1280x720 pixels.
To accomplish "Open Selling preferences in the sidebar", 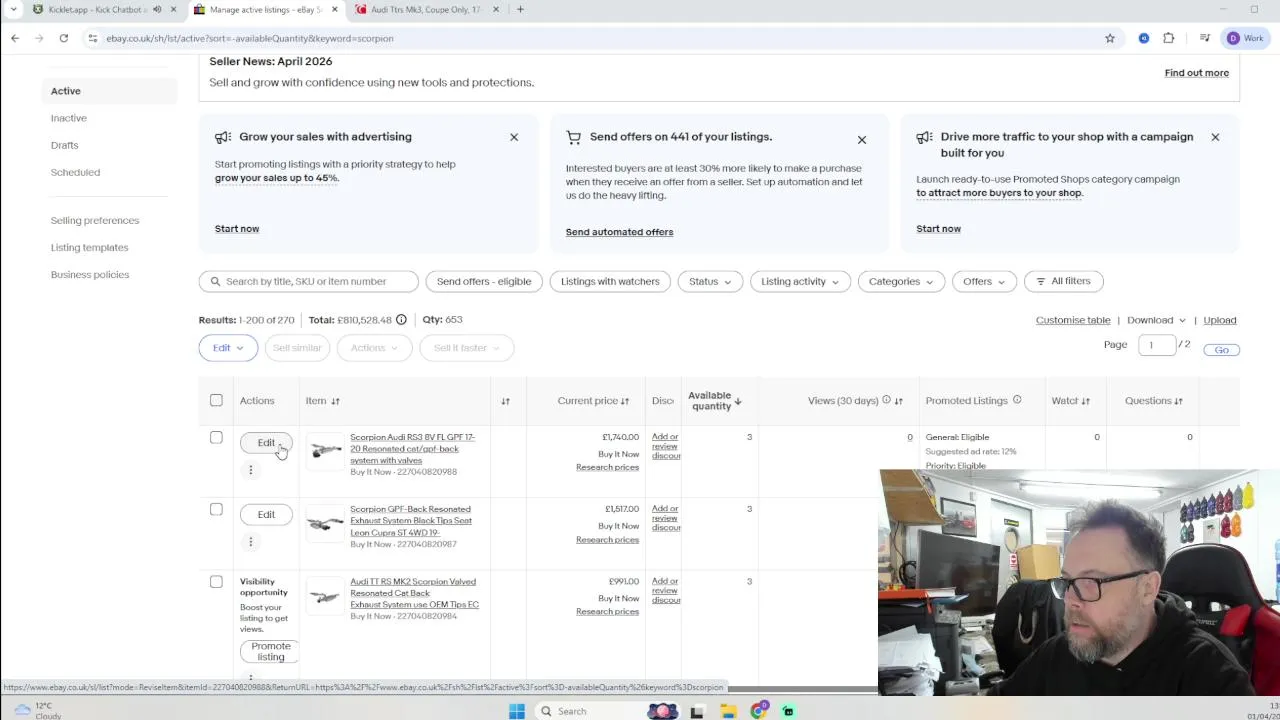I will (x=95, y=220).
